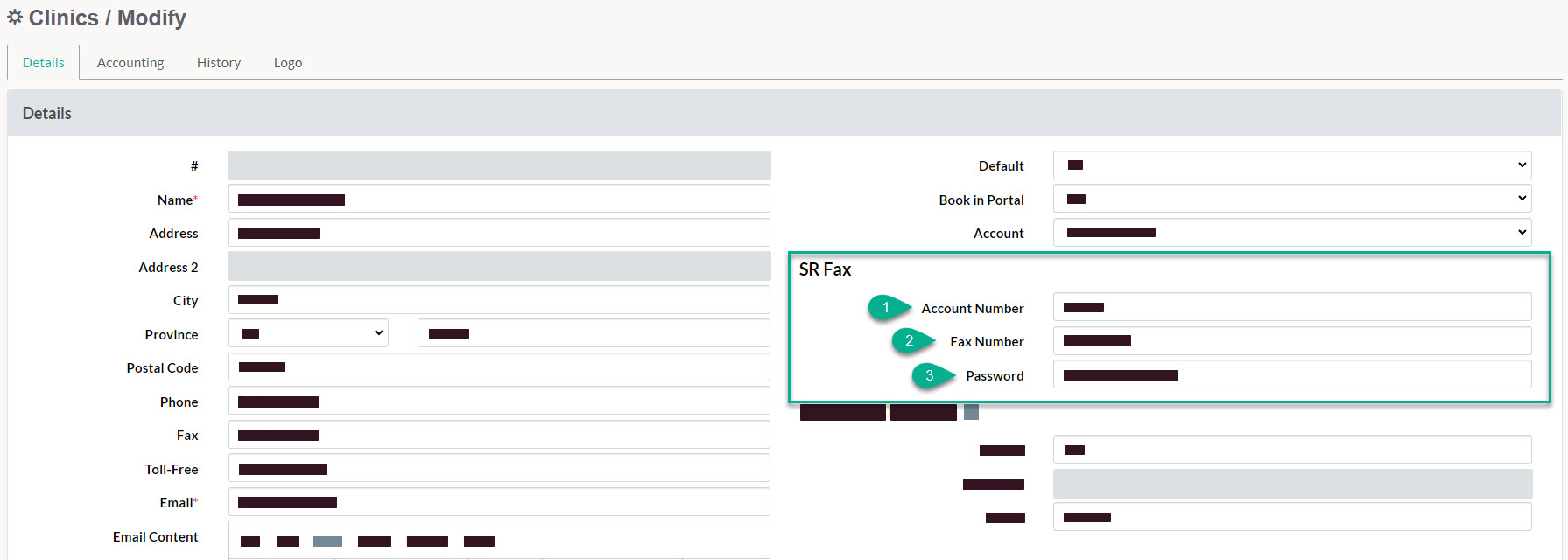Click the SR Fax Password field
This screenshot has width=1568, height=560.
[1292, 374]
